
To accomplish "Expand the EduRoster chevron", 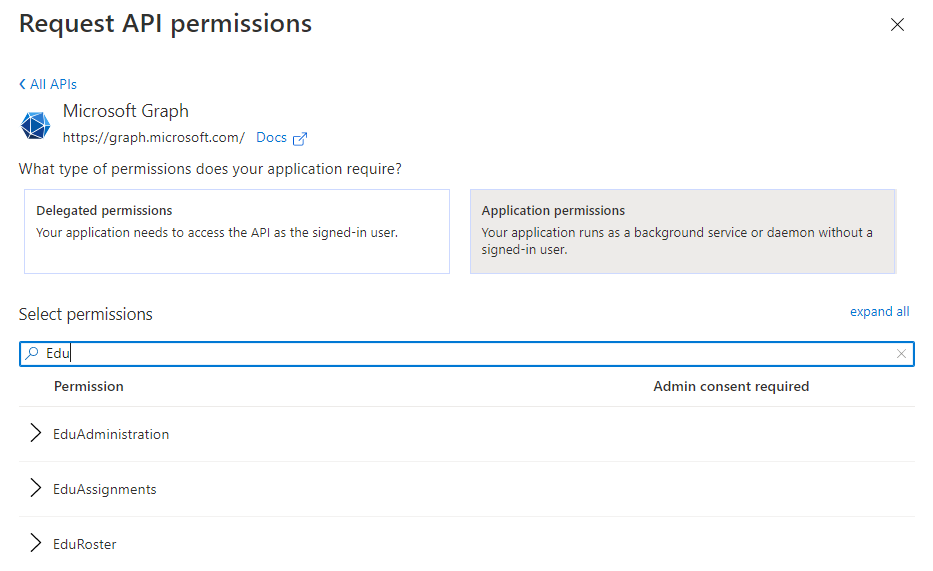I will [x=35, y=544].
